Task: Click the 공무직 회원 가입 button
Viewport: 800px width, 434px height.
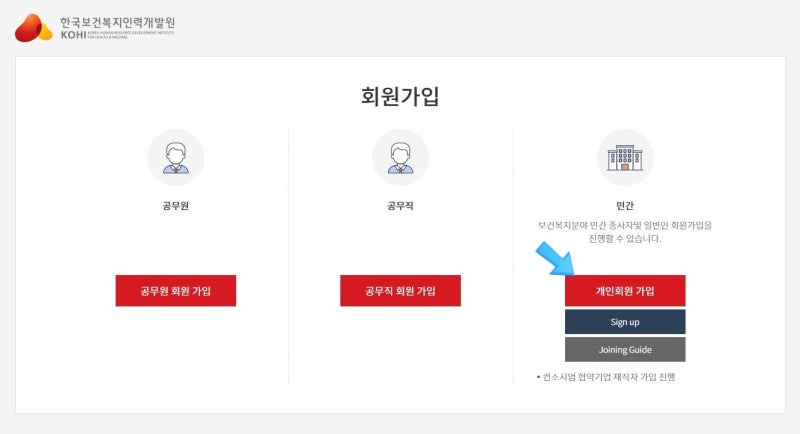Action: (400, 291)
